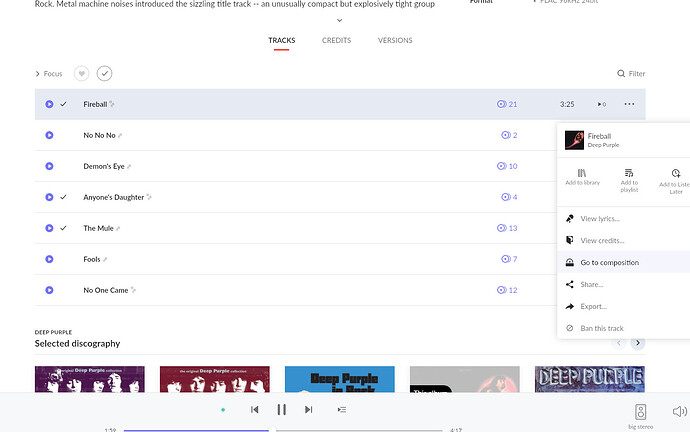Play the Fireball track
This screenshot has width=690, height=432.
(x=49, y=104)
